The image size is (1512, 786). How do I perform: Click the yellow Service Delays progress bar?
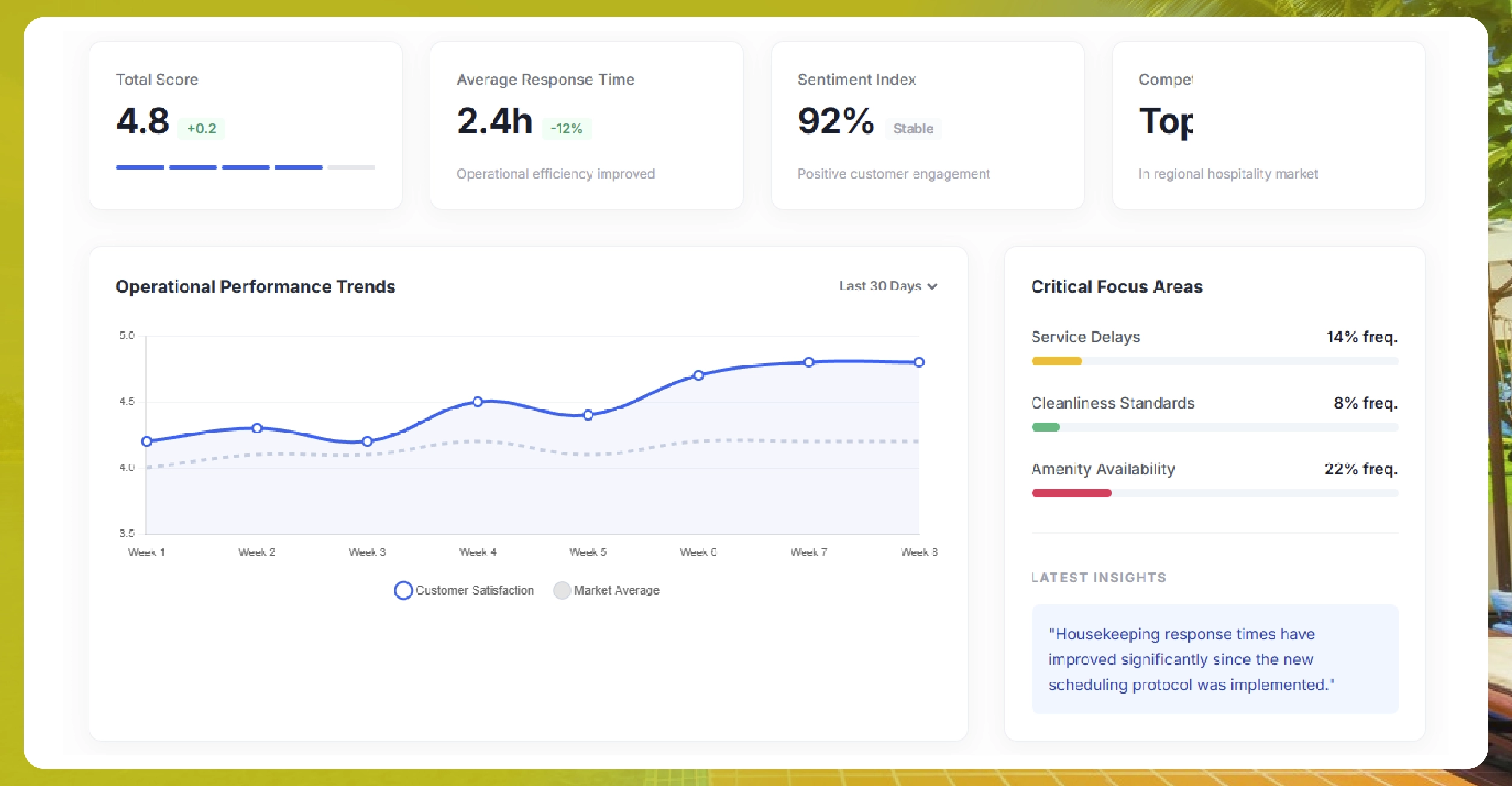click(1056, 361)
